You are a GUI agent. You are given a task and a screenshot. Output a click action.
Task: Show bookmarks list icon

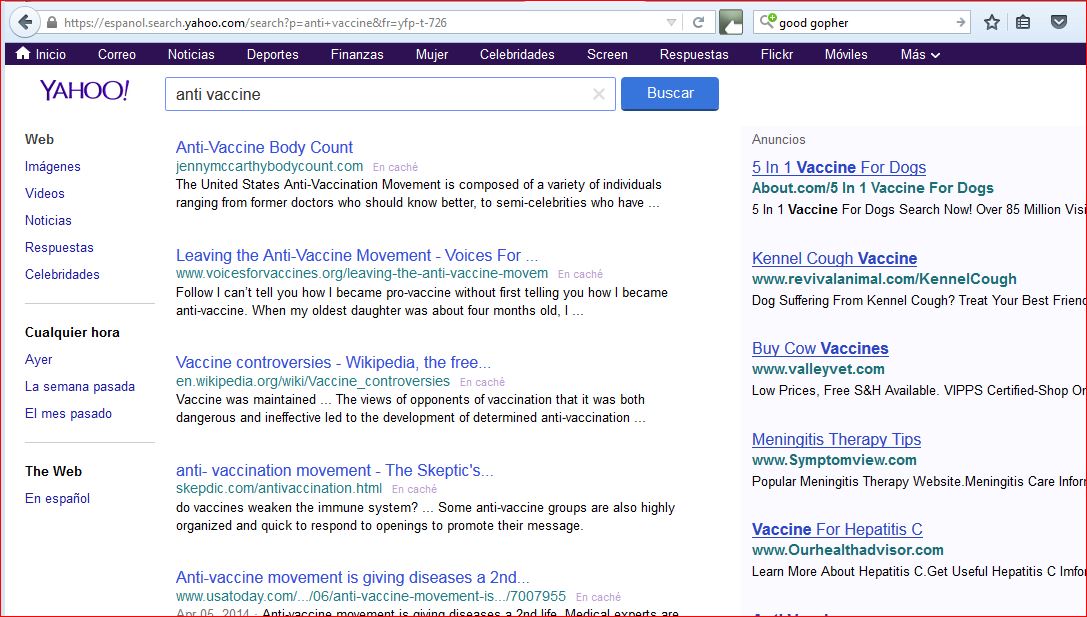coord(1023,22)
